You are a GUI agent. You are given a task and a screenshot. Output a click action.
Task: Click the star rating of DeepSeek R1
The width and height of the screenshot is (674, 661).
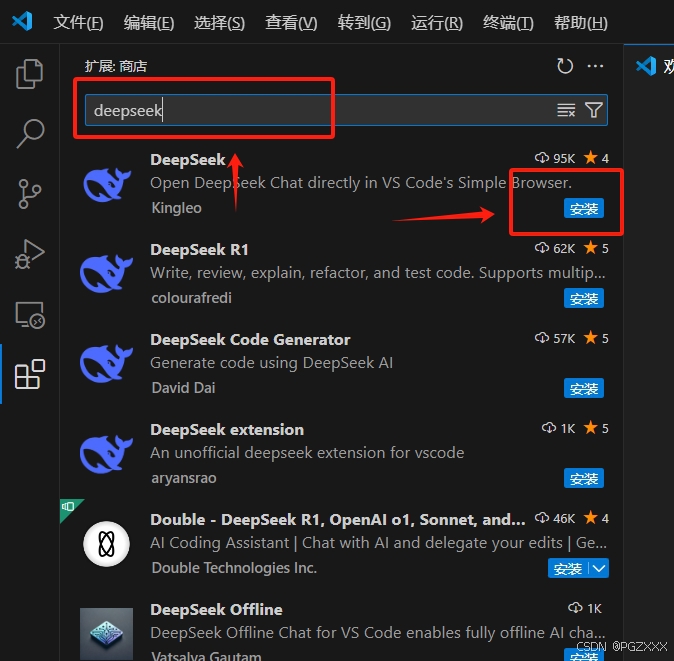596,248
